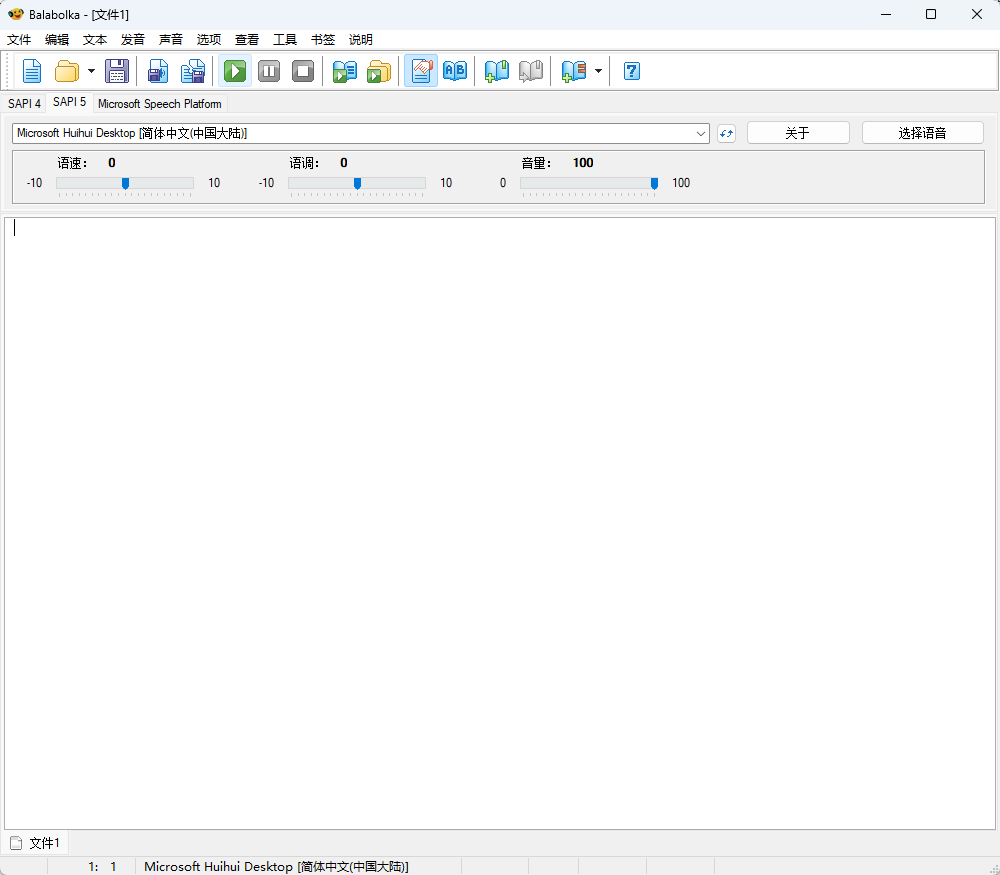The image size is (1000, 875).
Task: Click the 选择语音 button
Action: (922, 133)
